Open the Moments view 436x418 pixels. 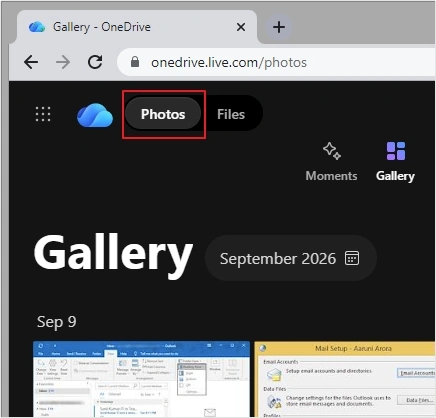pos(331,162)
